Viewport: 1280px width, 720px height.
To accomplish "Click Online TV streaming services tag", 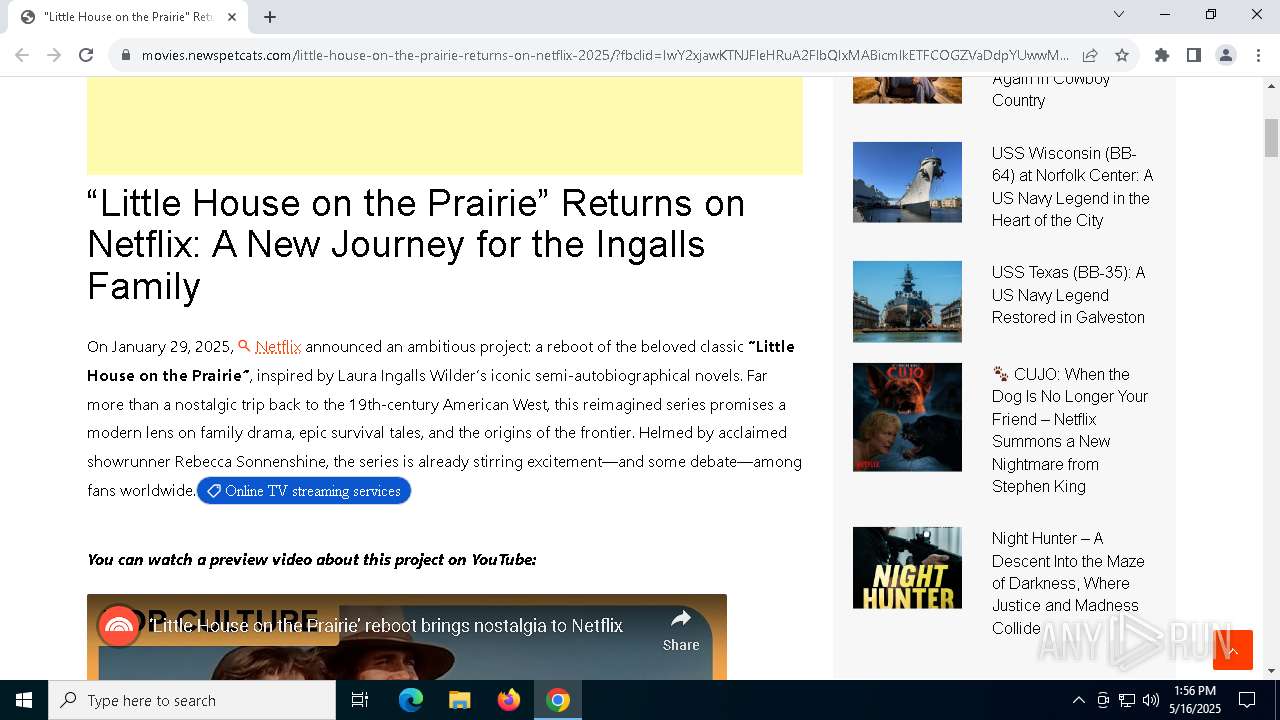I will (x=304, y=491).
